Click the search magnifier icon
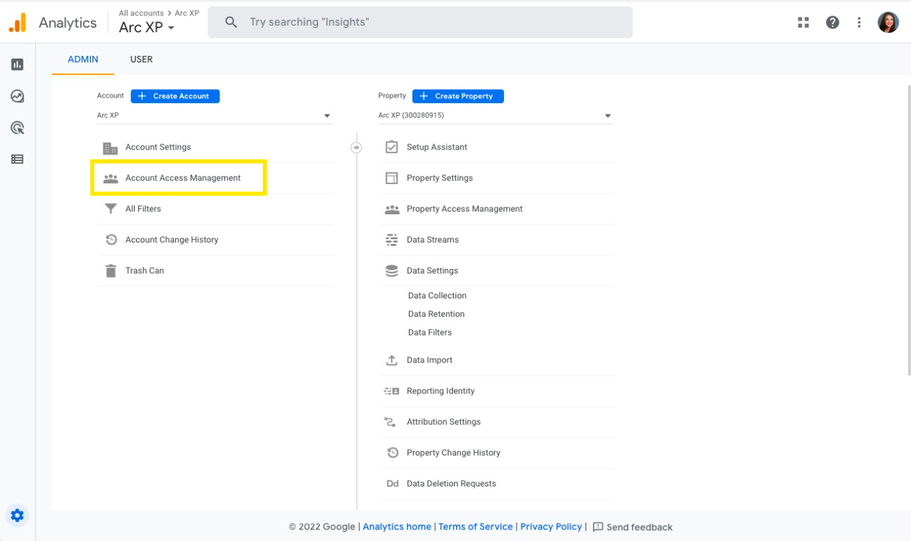The image size is (911, 541). coord(231,22)
